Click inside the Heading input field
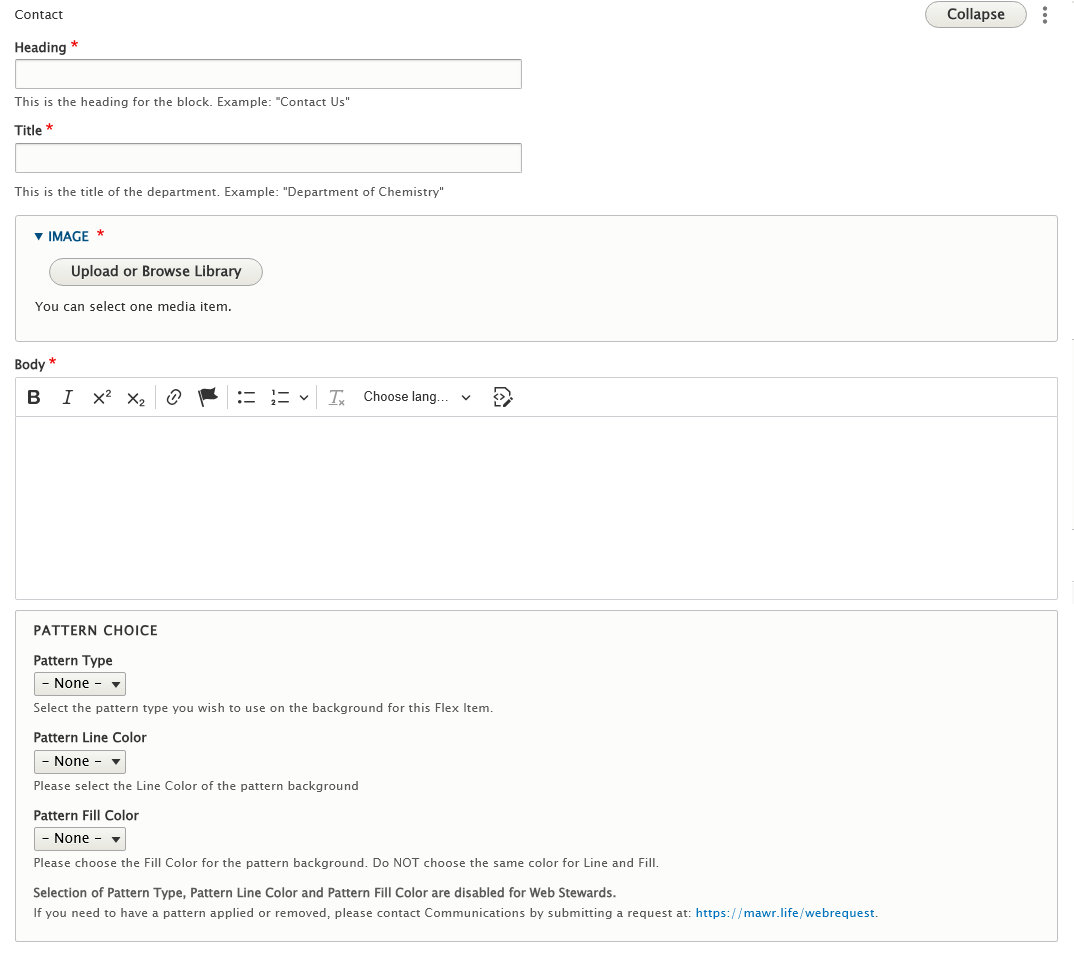This screenshot has width=1074, height=959. [268, 73]
